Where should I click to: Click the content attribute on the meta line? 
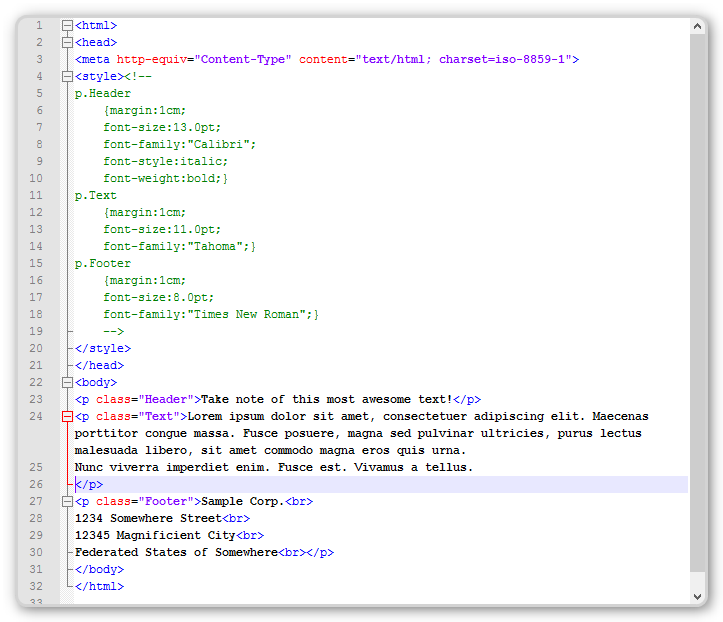pyautogui.click(x=323, y=59)
